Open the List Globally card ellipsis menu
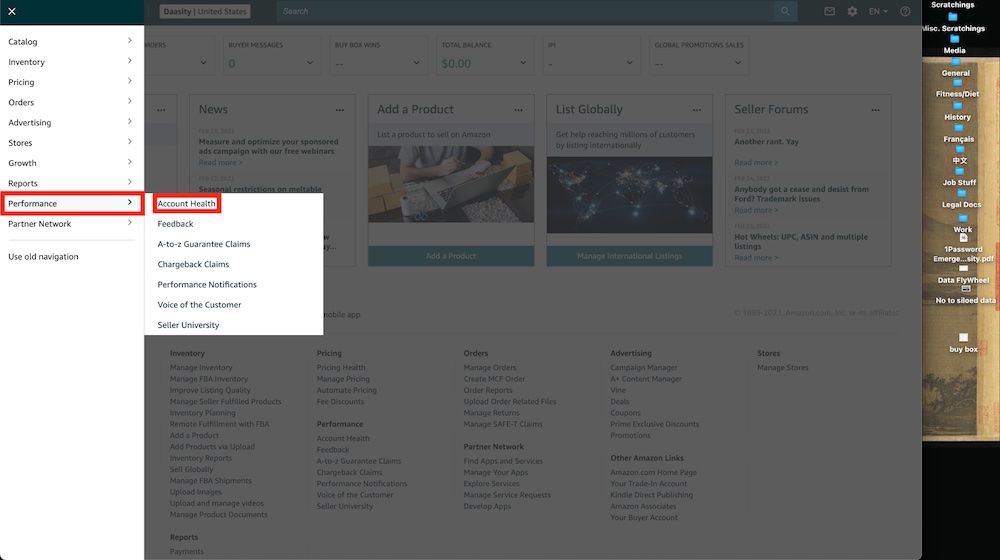Viewport: 1000px width, 560px height. click(697, 110)
